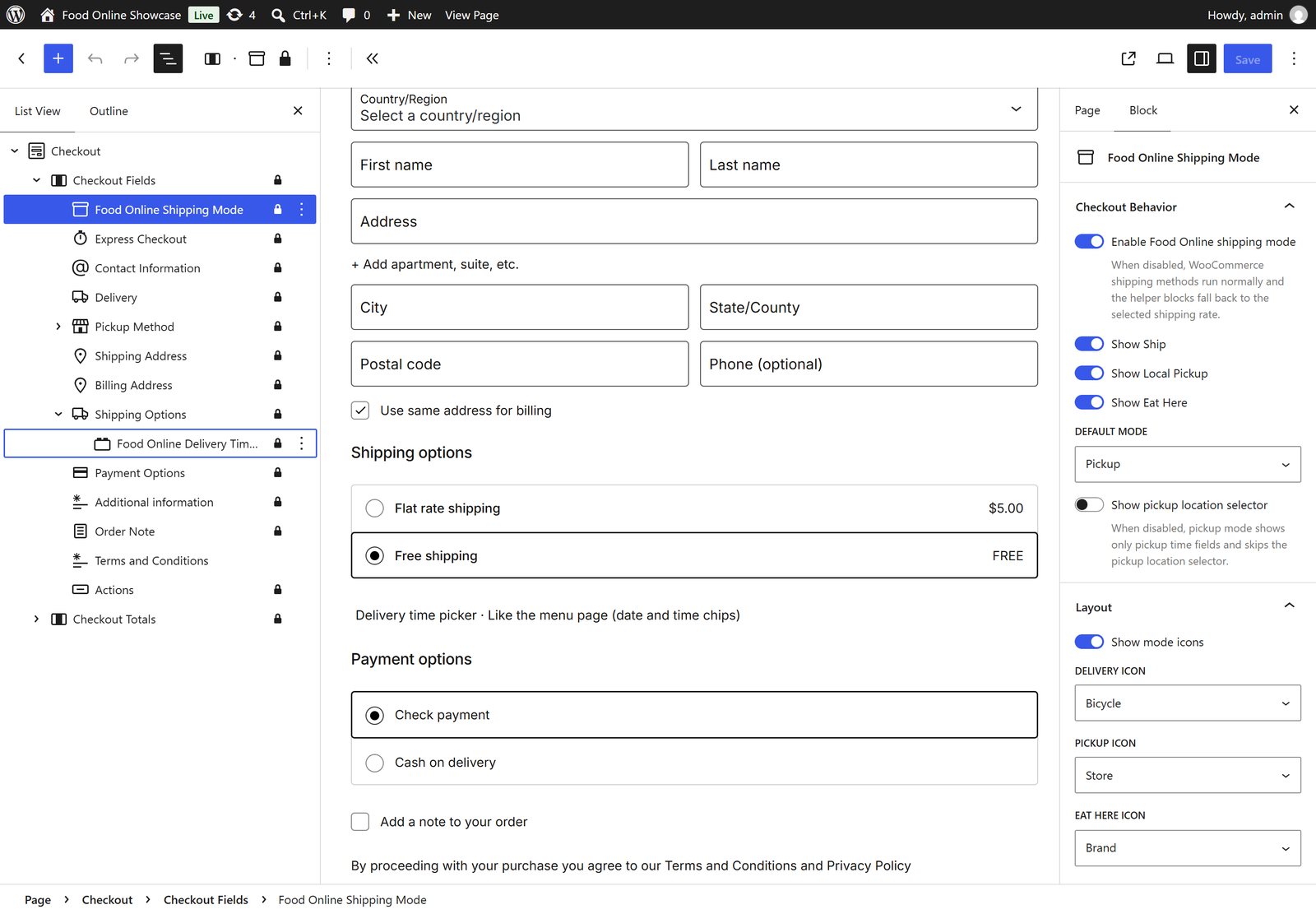Toggle the Show Eat Here switch
Image resolution: width=1316 pixels, height=914 pixels.
1089,402
